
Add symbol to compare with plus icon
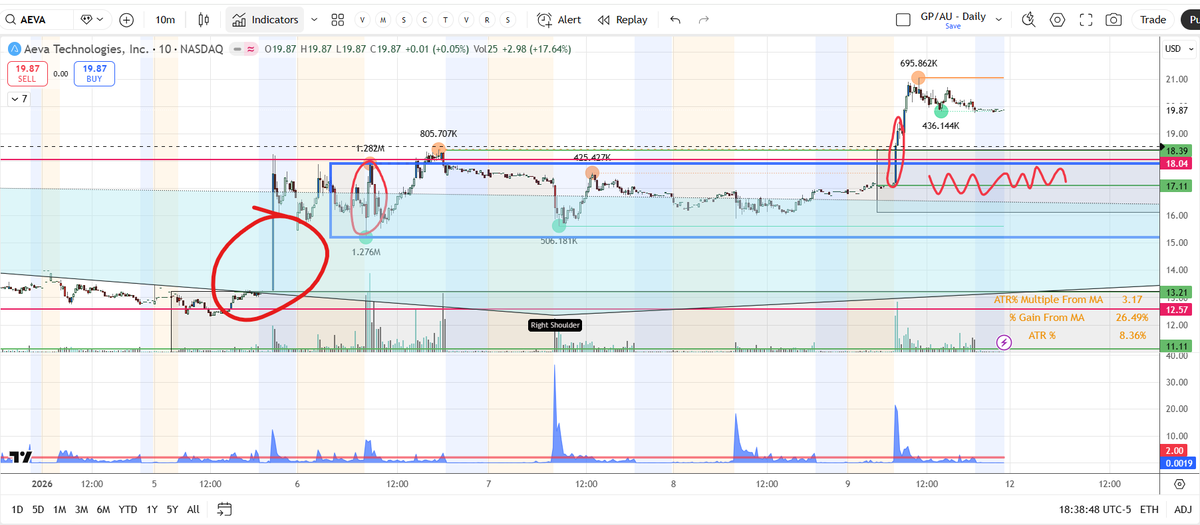click(127, 19)
